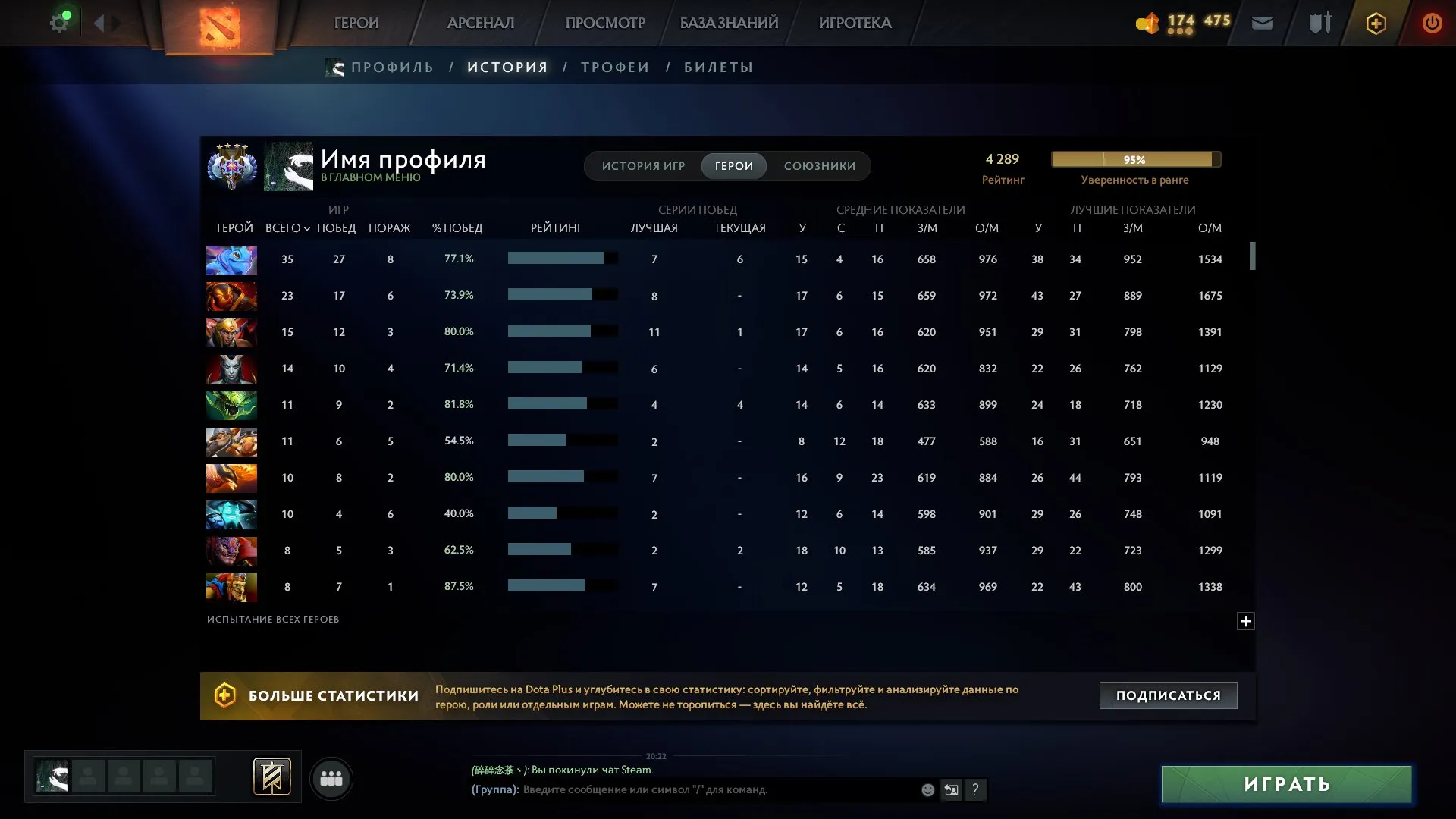1456x819 pixels.
Task: Click the chat pop-out window icon
Action: click(x=951, y=790)
